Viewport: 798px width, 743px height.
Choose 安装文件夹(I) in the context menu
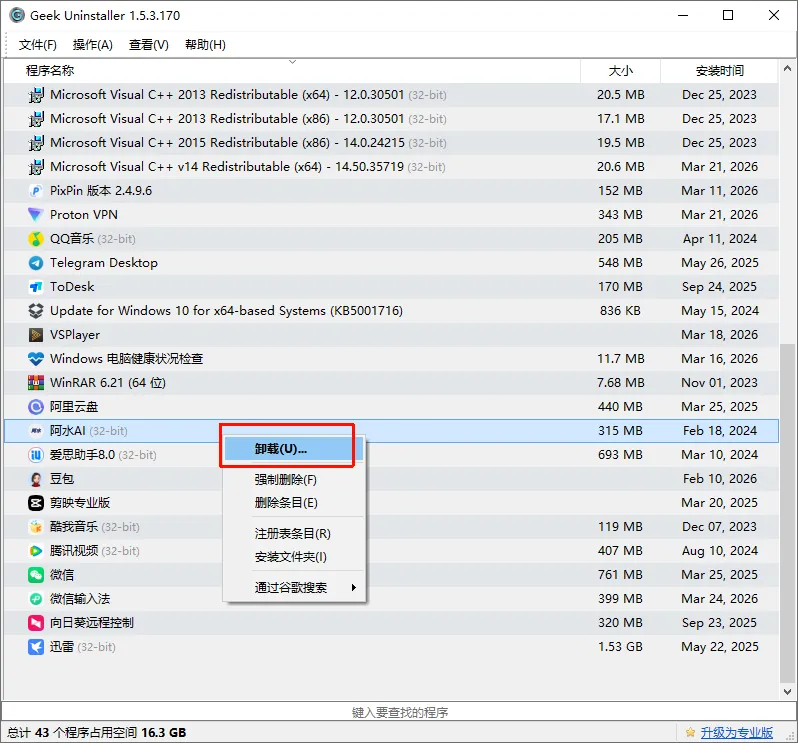pyautogui.click(x=294, y=557)
